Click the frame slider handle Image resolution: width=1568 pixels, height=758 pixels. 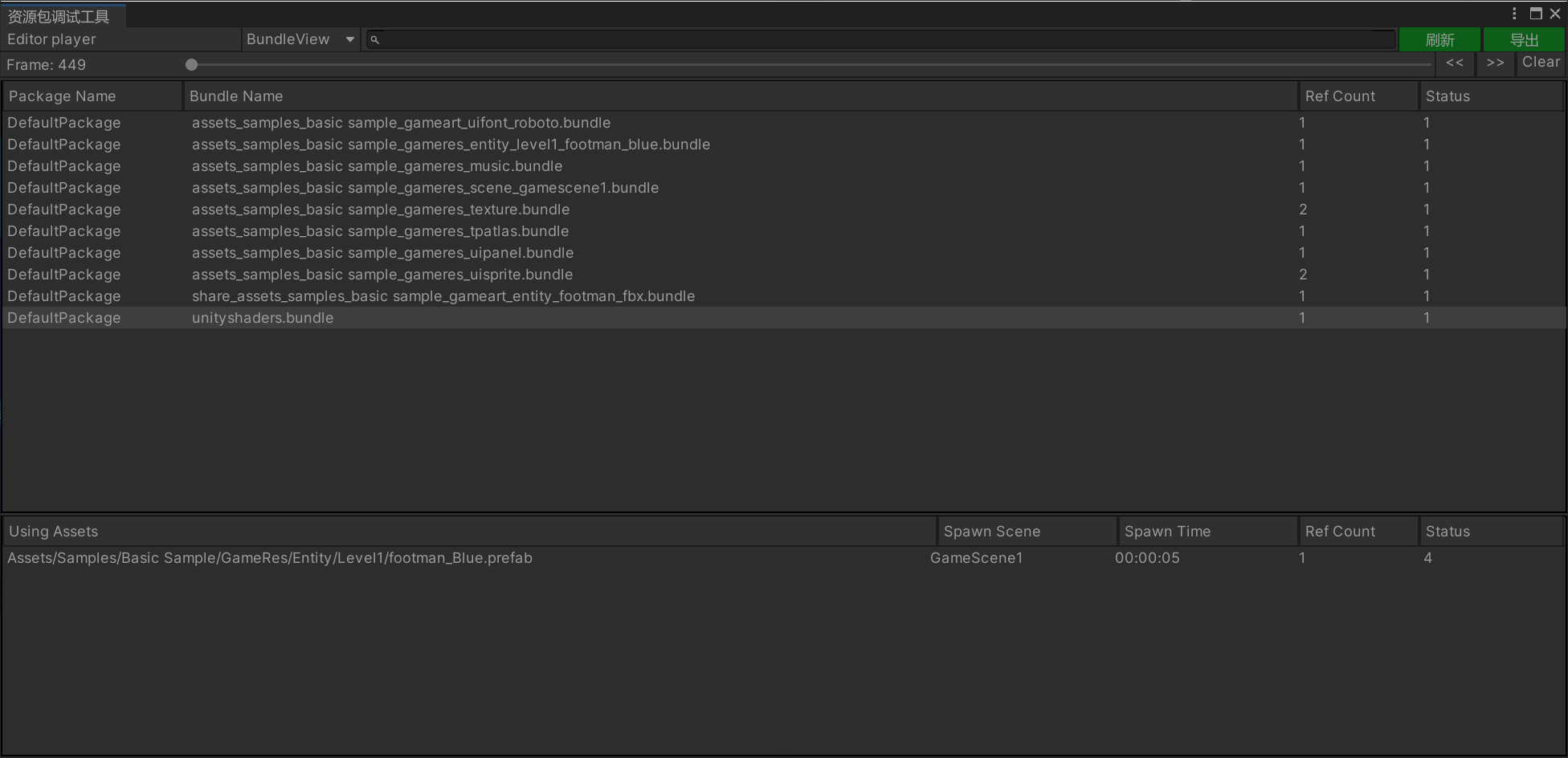[x=191, y=65]
